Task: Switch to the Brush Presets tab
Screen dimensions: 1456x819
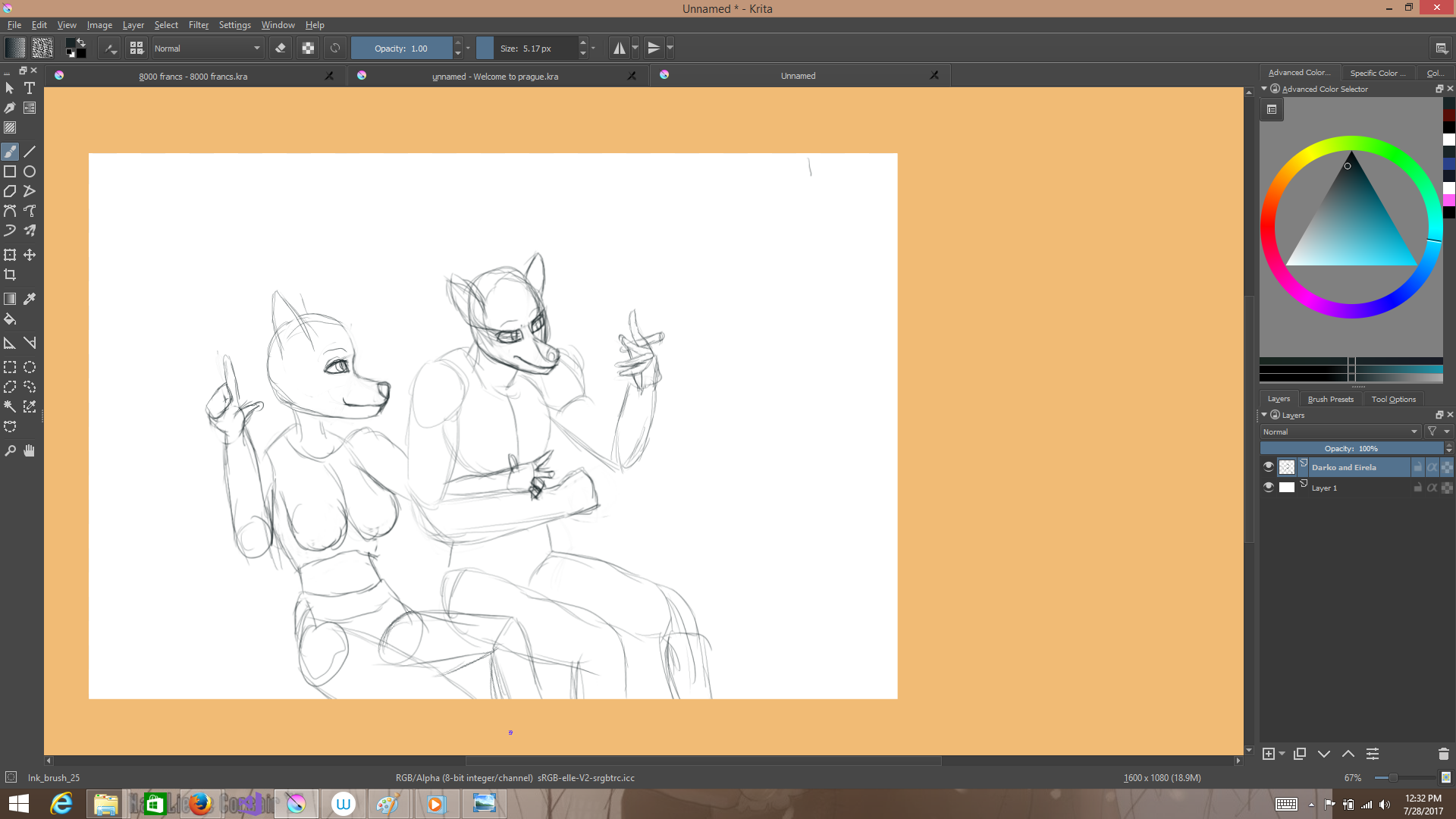Action: coord(1330,399)
